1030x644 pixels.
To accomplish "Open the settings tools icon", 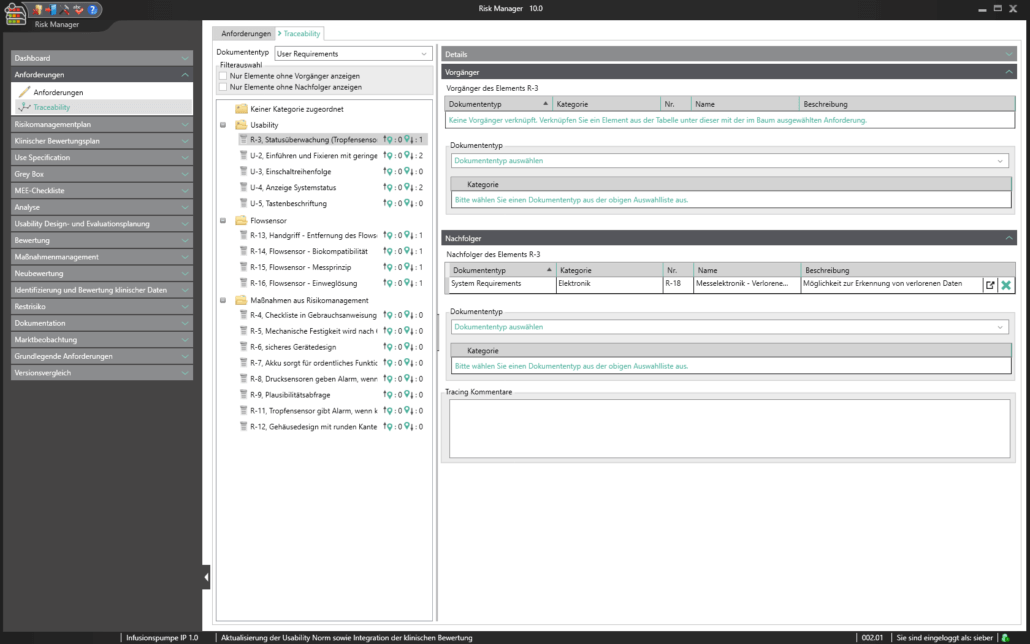I will [x=64, y=9].
